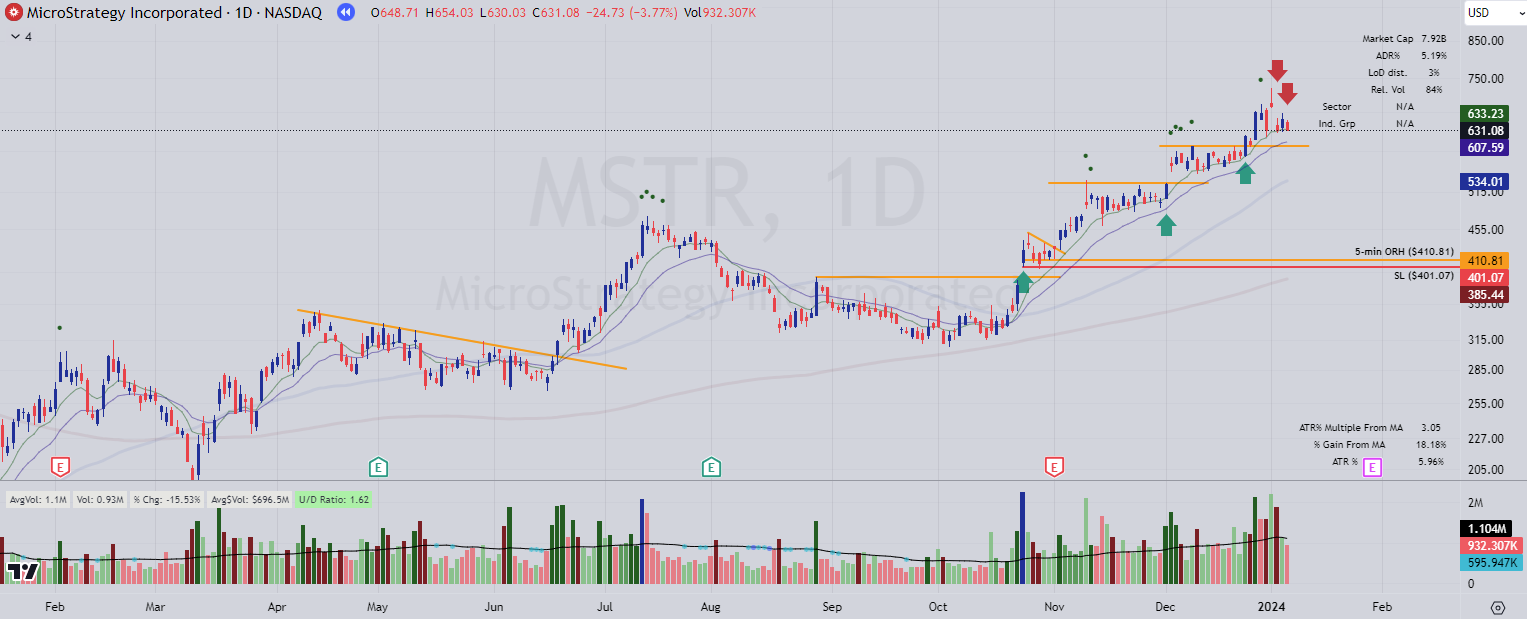The width and height of the screenshot is (1527, 619).
Task: Click the green 633.23 price label
Action: (x=1485, y=113)
